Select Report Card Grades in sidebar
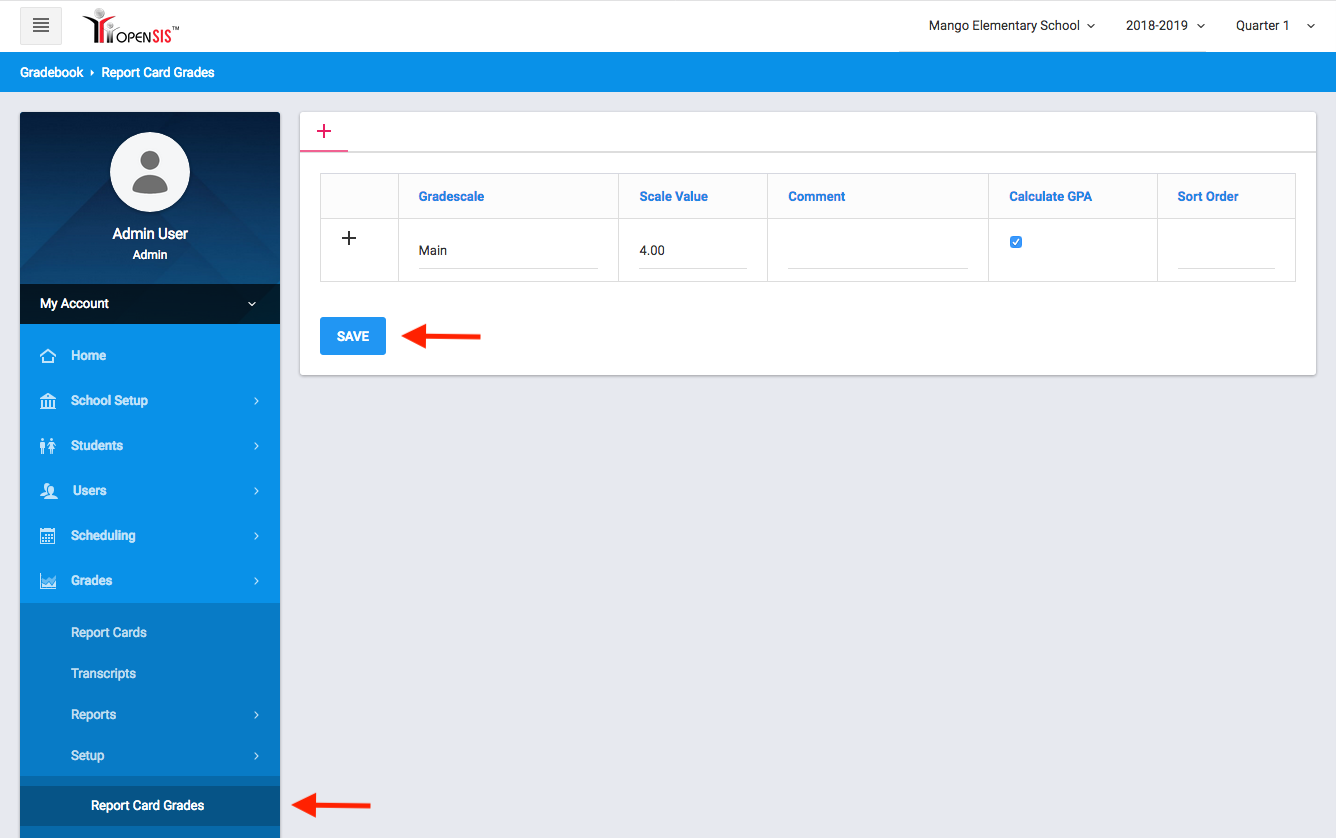Screen dimensions: 1336x838 [147, 806]
